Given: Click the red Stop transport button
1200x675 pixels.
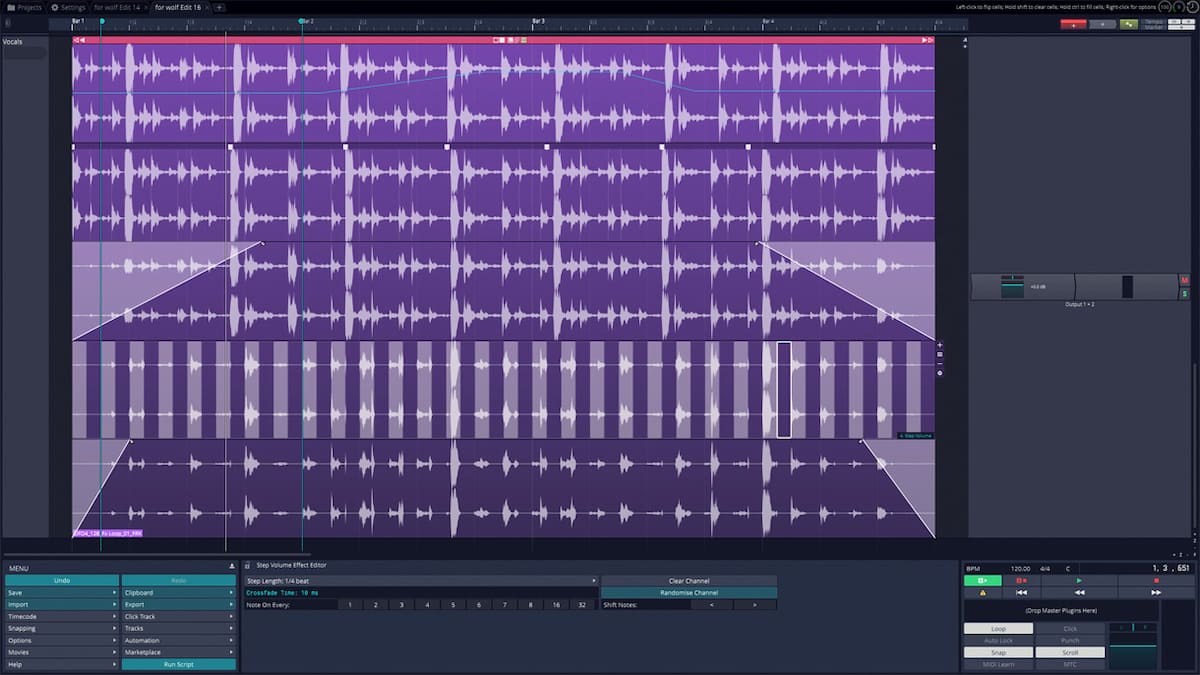Looking at the screenshot, I should click(x=1156, y=580).
